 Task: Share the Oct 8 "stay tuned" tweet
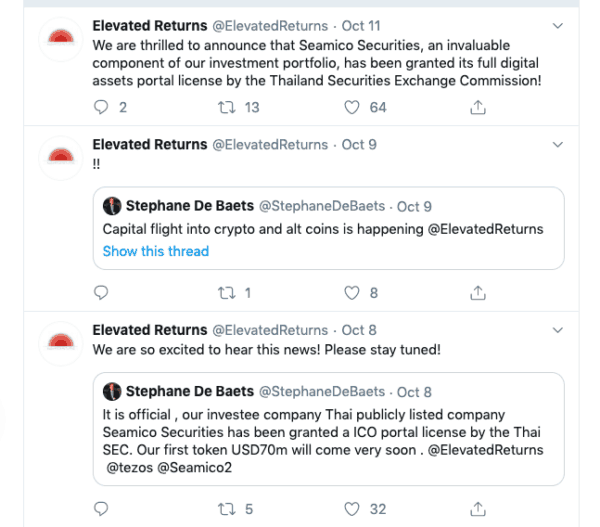click(479, 509)
